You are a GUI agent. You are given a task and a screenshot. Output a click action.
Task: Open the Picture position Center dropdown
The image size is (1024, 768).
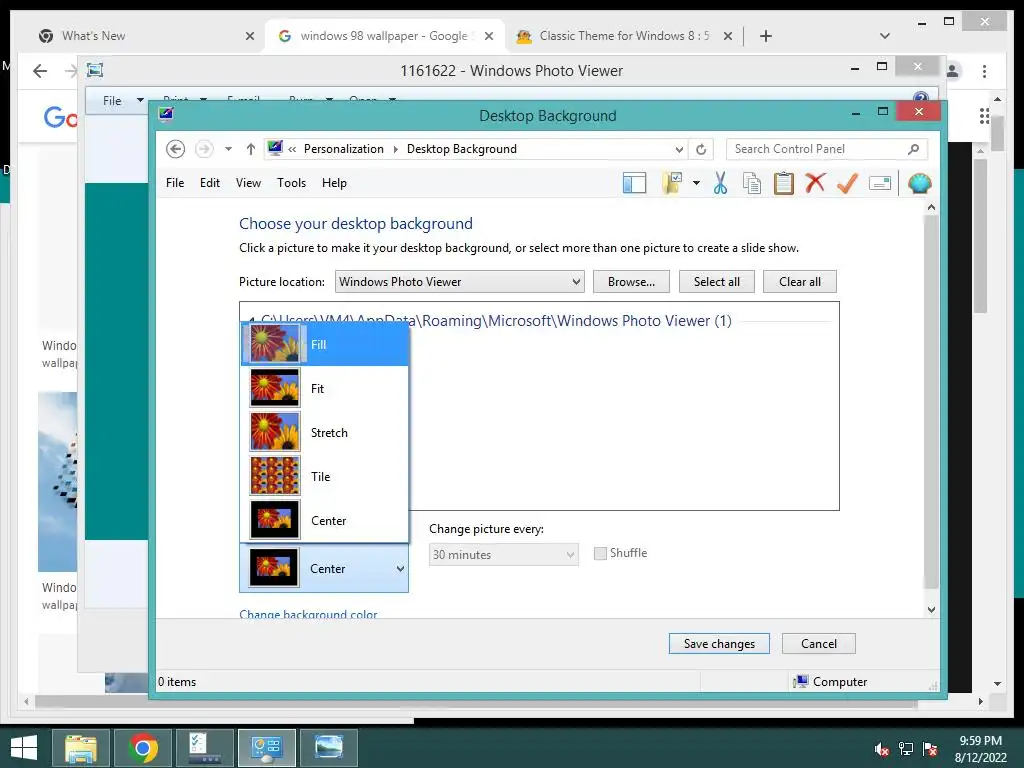click(x=324, y=568)
